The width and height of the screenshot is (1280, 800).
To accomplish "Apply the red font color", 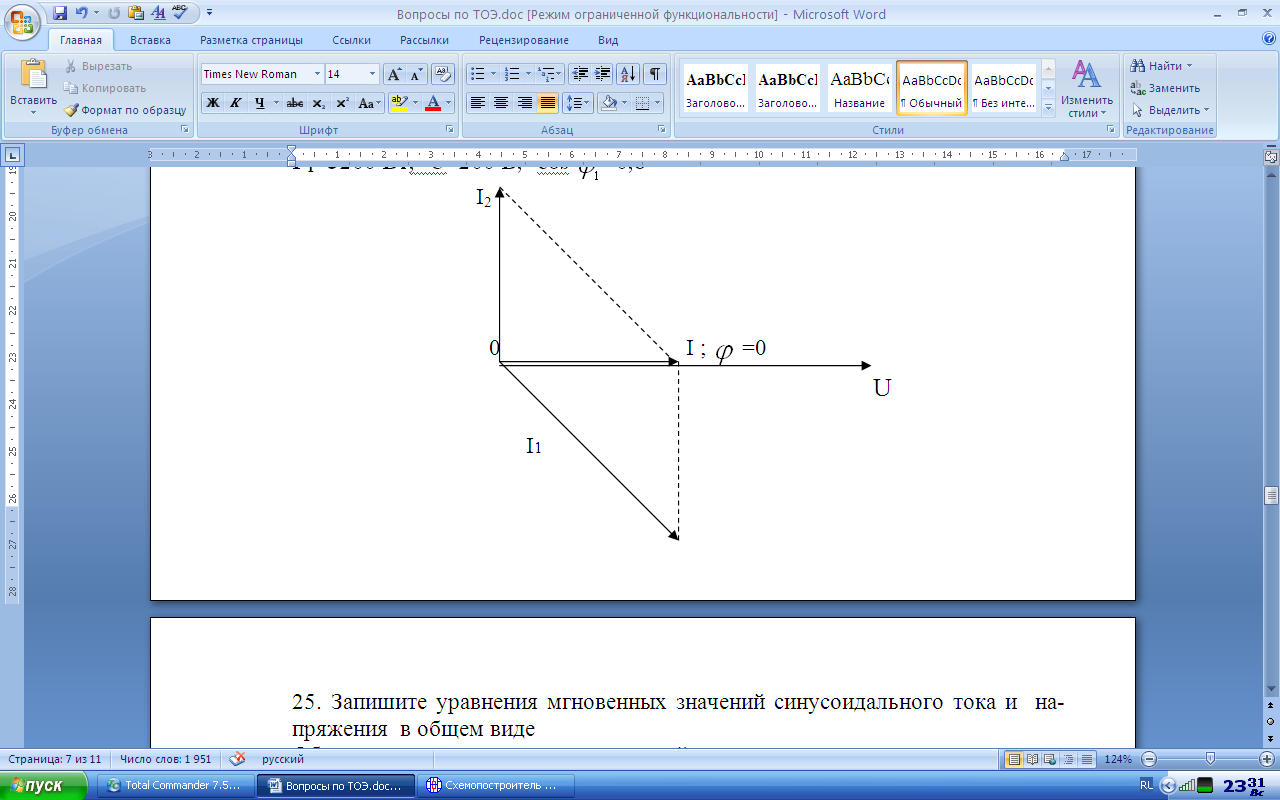I will pyautogui.click(x=433, y=102).
